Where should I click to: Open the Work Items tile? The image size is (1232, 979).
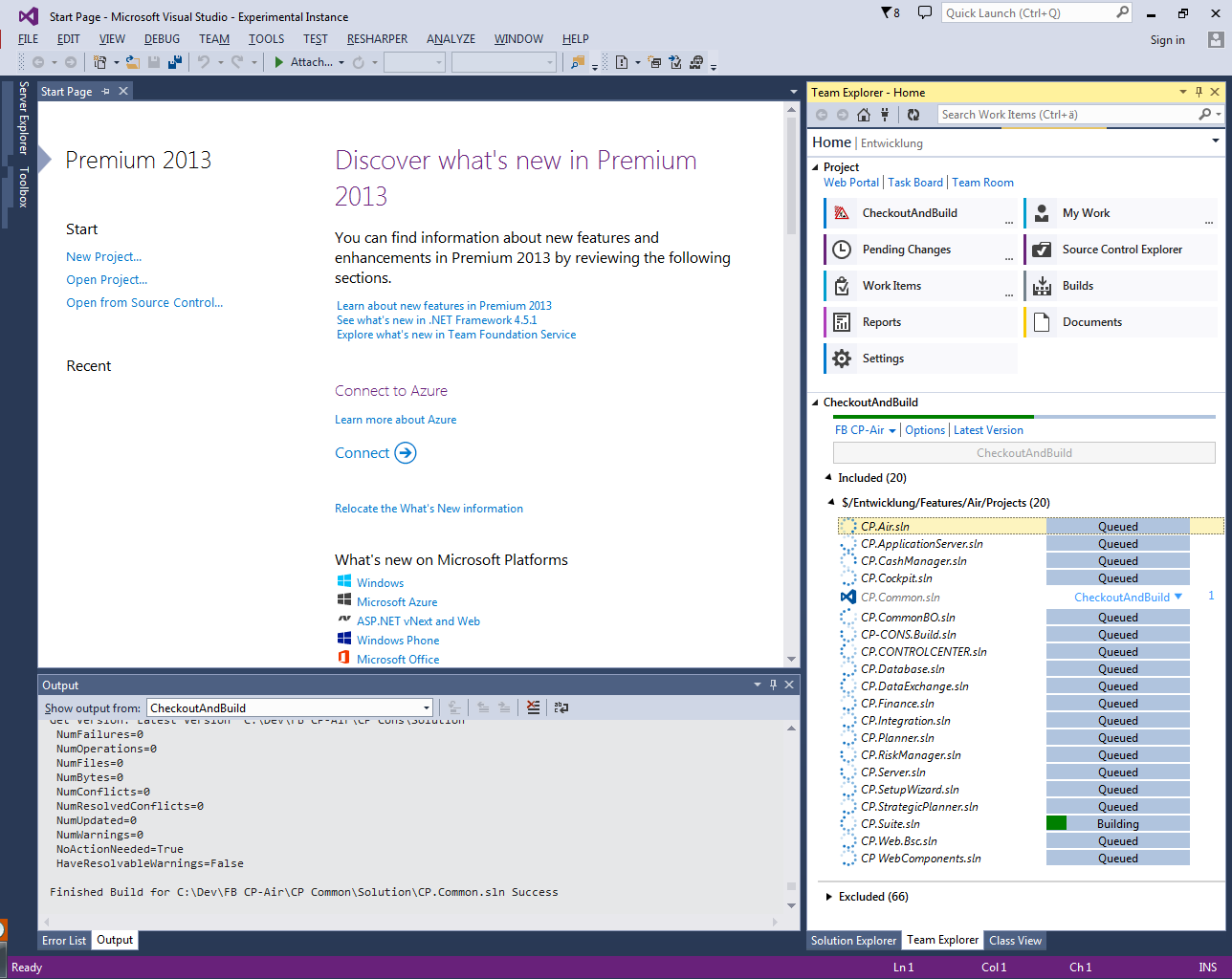coord(920,286)
